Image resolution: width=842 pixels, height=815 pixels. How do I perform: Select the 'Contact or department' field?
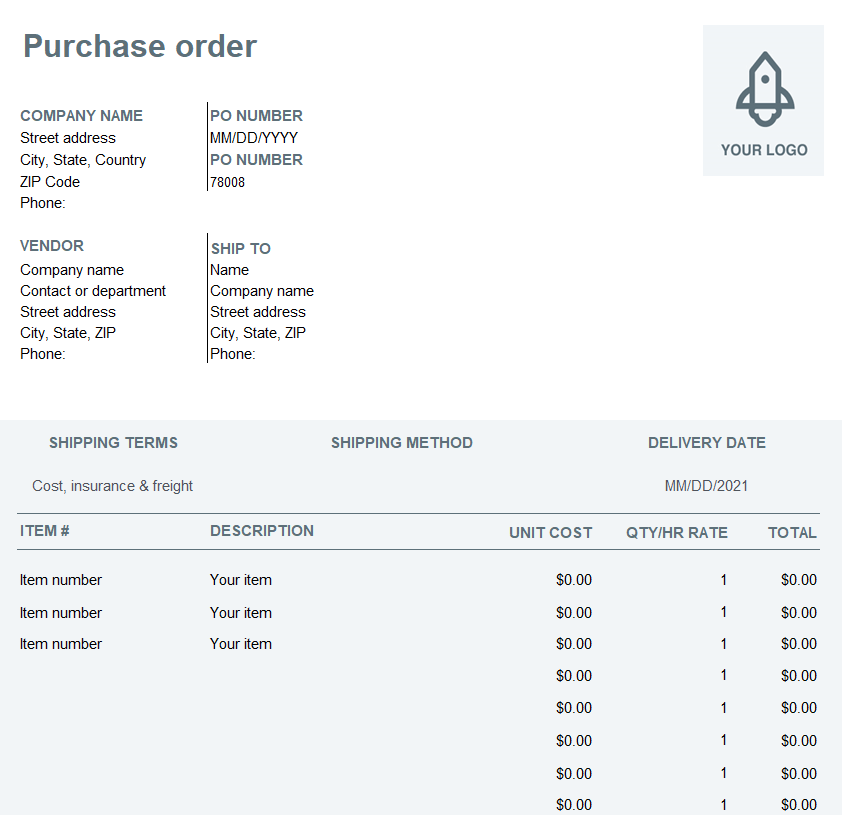coord(93,291)
